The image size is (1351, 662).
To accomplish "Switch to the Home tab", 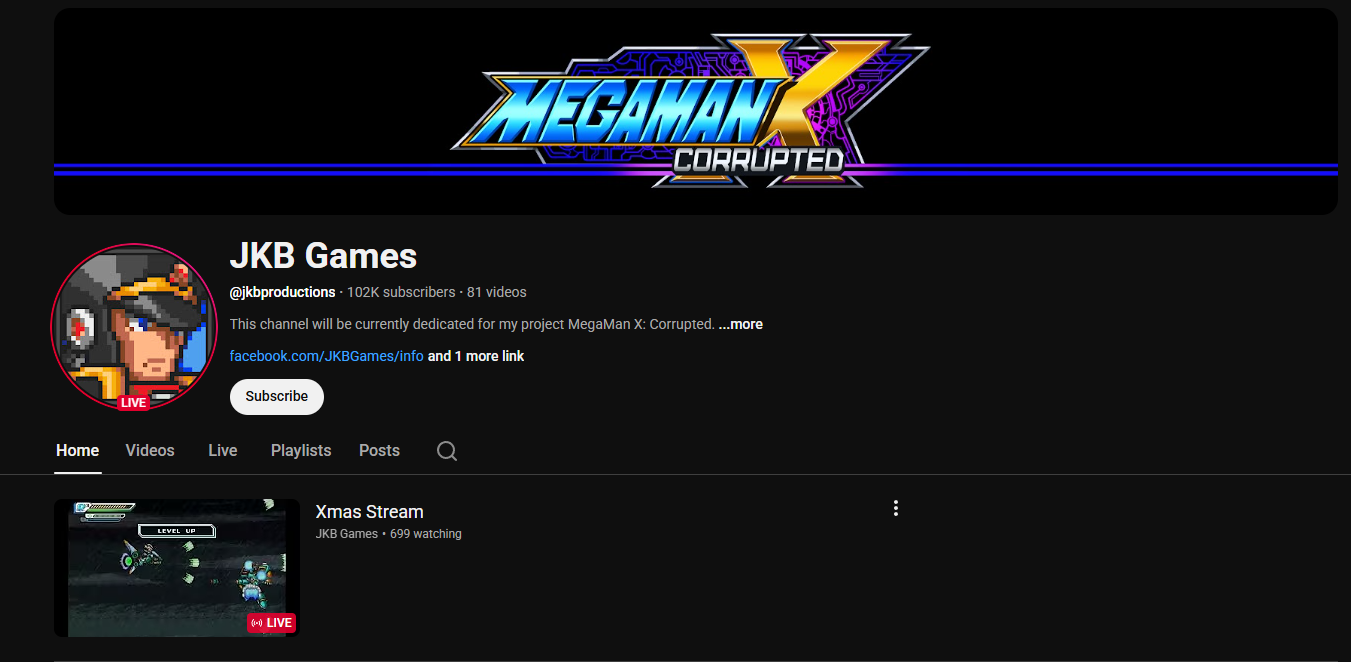I will point(78,451).
